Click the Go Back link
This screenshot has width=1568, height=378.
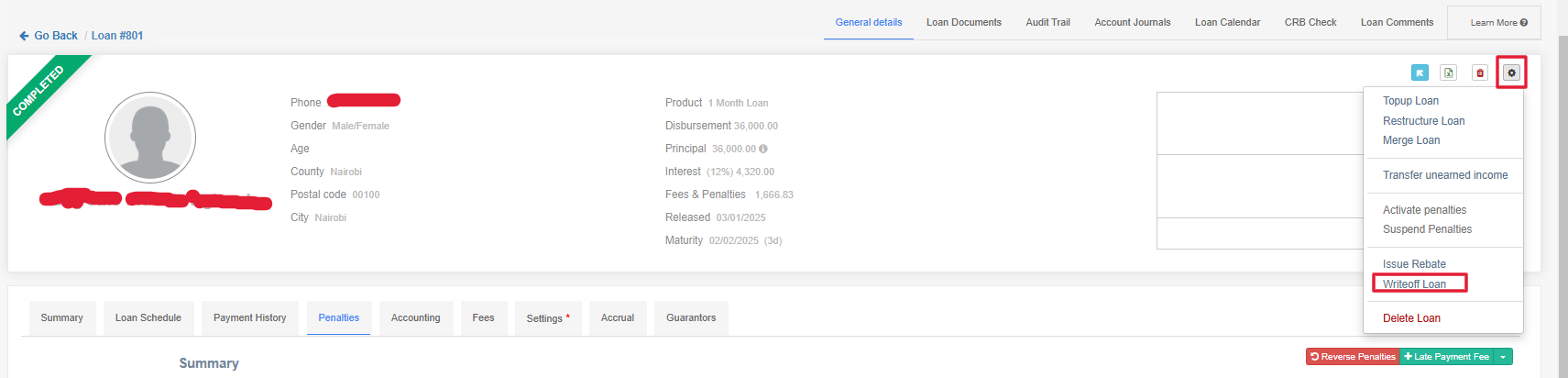click(49, 36)
